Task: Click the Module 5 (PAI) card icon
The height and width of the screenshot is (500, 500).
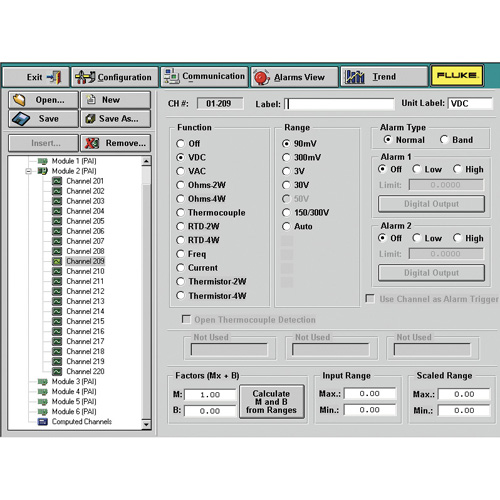Action: (x=43, y=402)
